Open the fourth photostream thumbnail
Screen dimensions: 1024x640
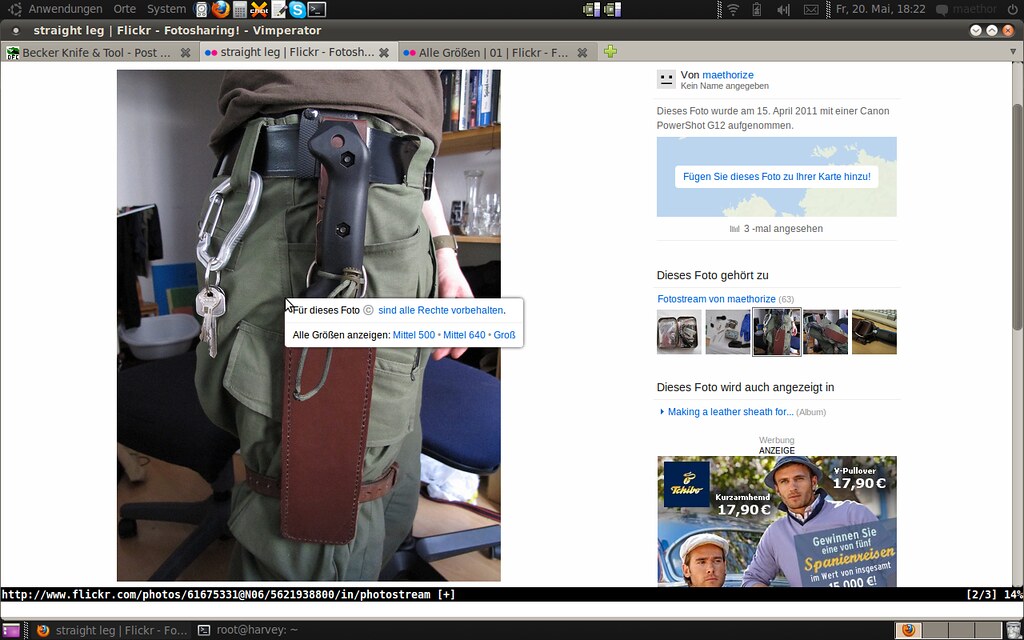[x=825, y=332]
